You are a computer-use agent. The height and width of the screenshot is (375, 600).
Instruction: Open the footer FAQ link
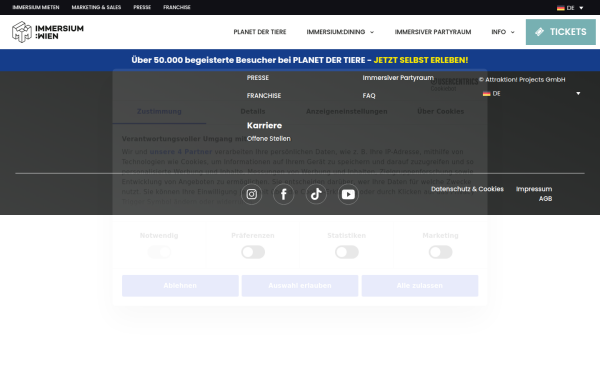pyautogui.click(x=369, y=96)
